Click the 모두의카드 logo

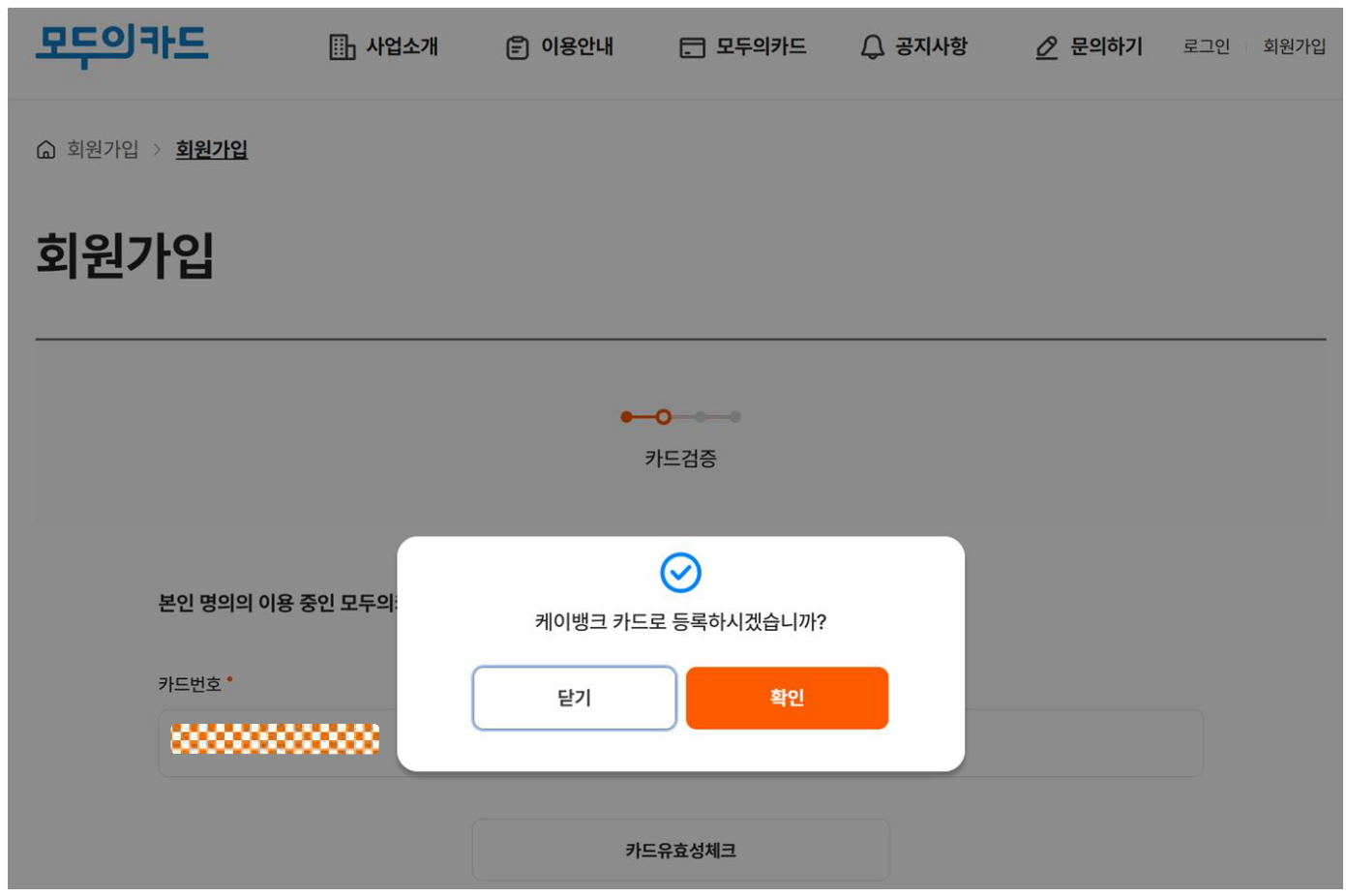coord(122,45)
